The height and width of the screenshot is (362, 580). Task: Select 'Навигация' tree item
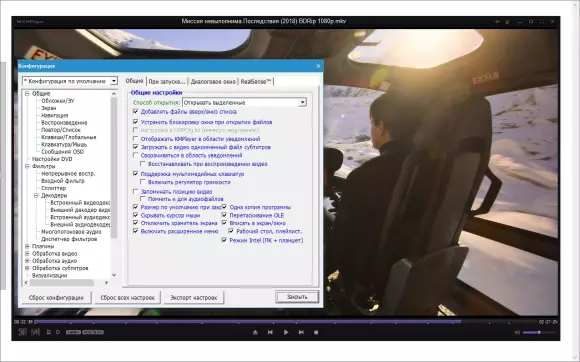point(55,115)
